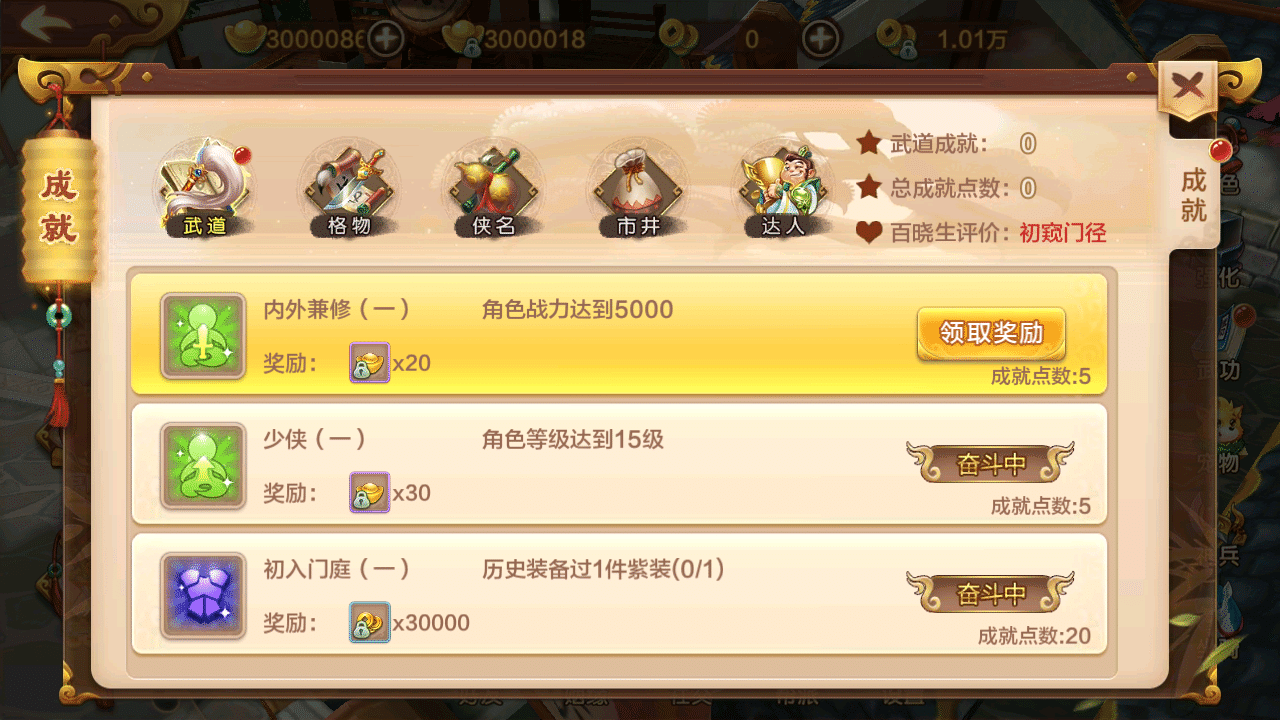
Task: Open the 成就 side tab on right
Action: click(1194, 194)
